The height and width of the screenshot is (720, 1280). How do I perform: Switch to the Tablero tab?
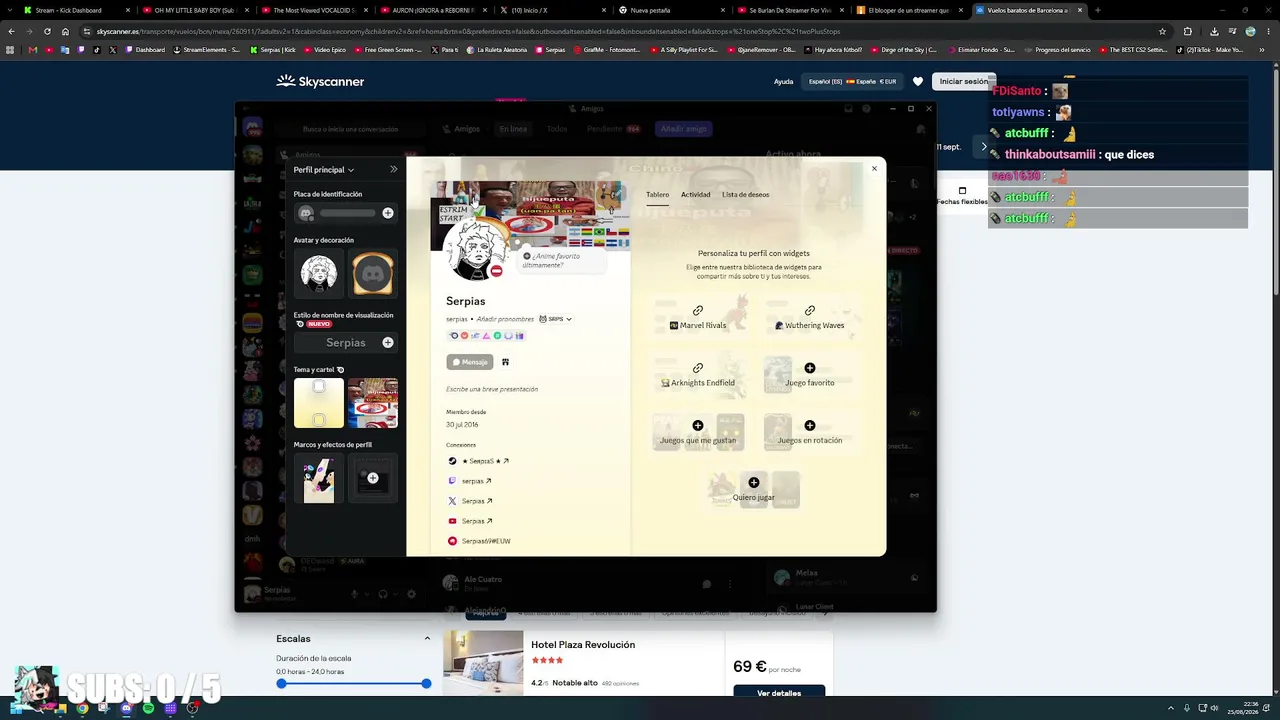(657, 195)
